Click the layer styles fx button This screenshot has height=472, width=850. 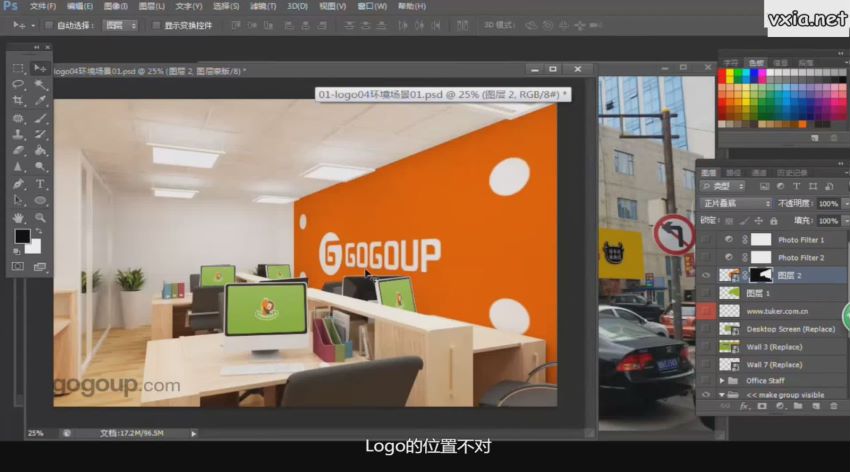click(x=744, y=406)
